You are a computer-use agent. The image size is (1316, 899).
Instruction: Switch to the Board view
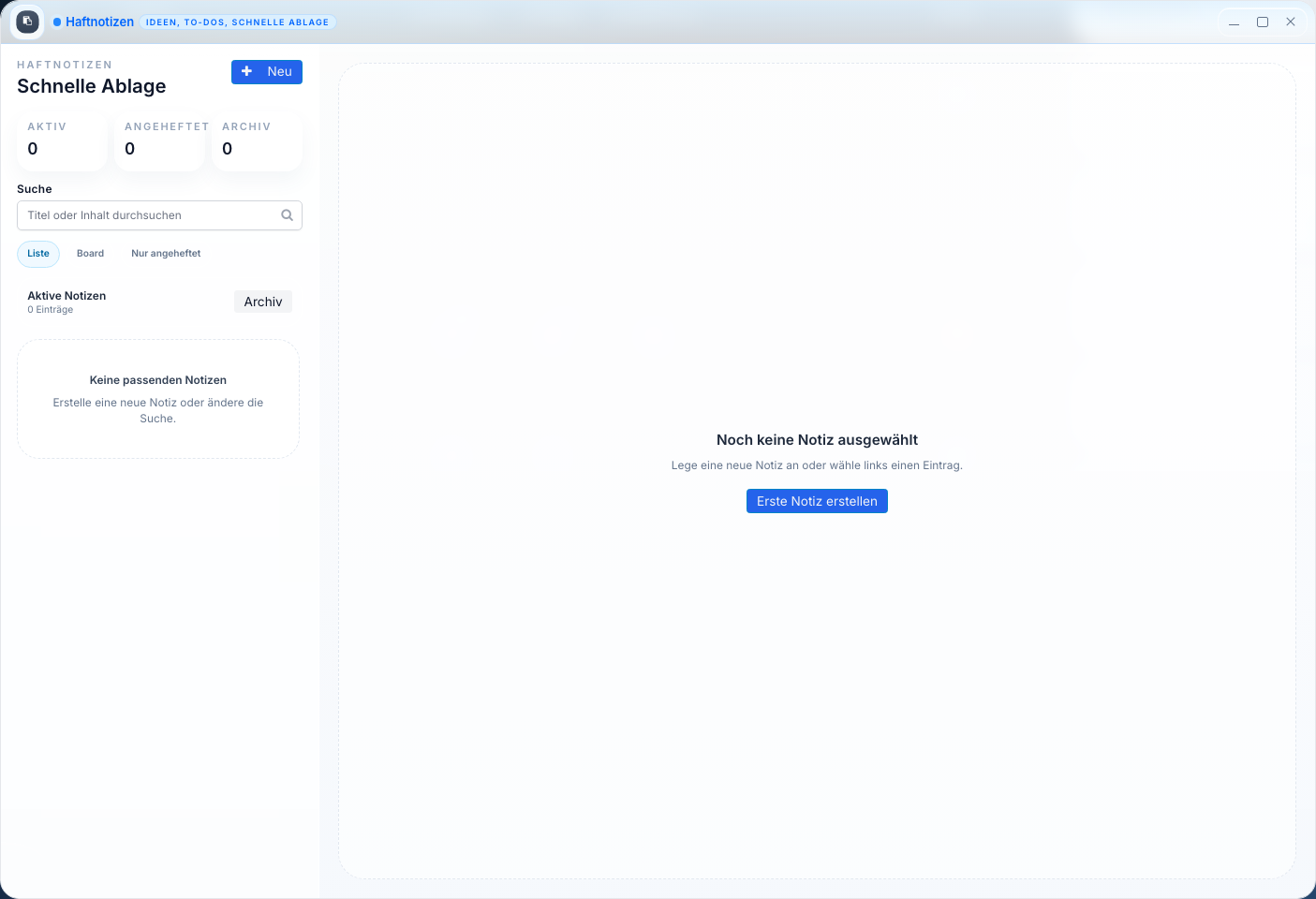click(x=90, y=254)
